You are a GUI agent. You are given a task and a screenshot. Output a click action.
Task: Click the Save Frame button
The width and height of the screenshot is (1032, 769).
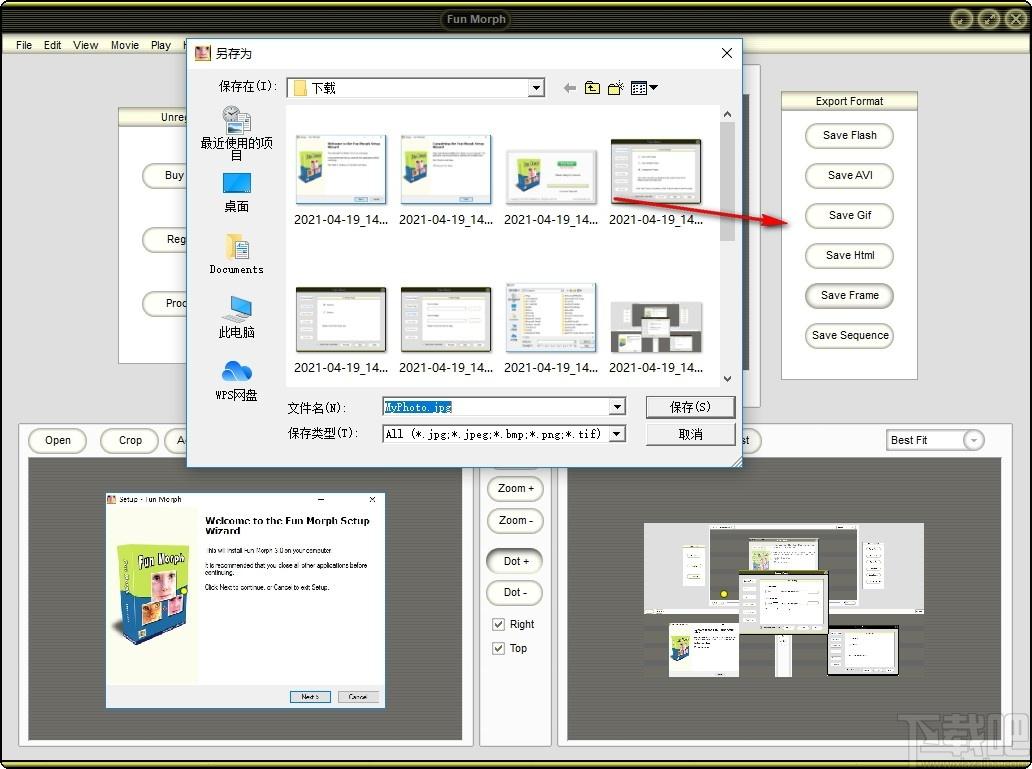pyautogui.click(x=850, y=296)
